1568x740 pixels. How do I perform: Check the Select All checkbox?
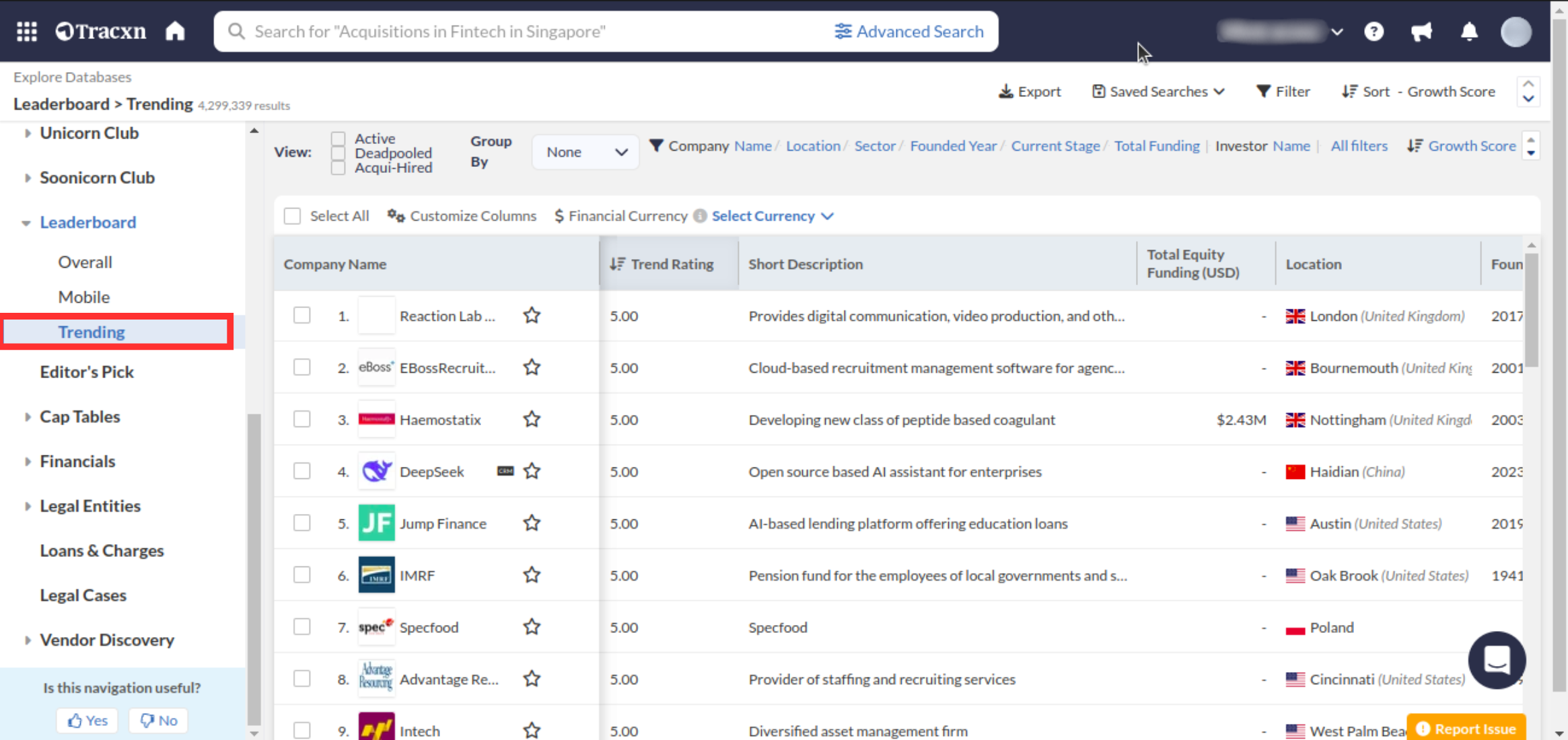tap(292, 216)
